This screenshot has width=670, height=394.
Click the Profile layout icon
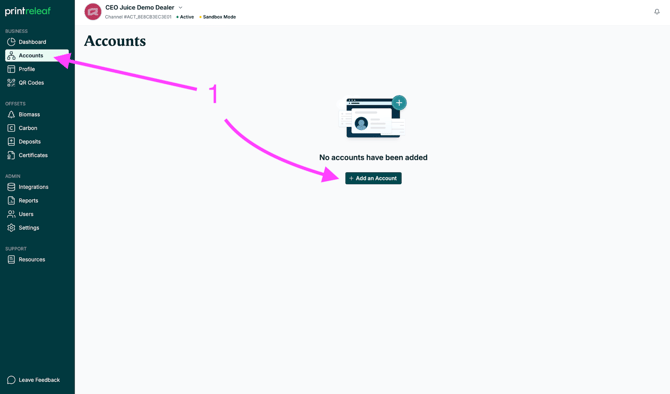(11, 69)
